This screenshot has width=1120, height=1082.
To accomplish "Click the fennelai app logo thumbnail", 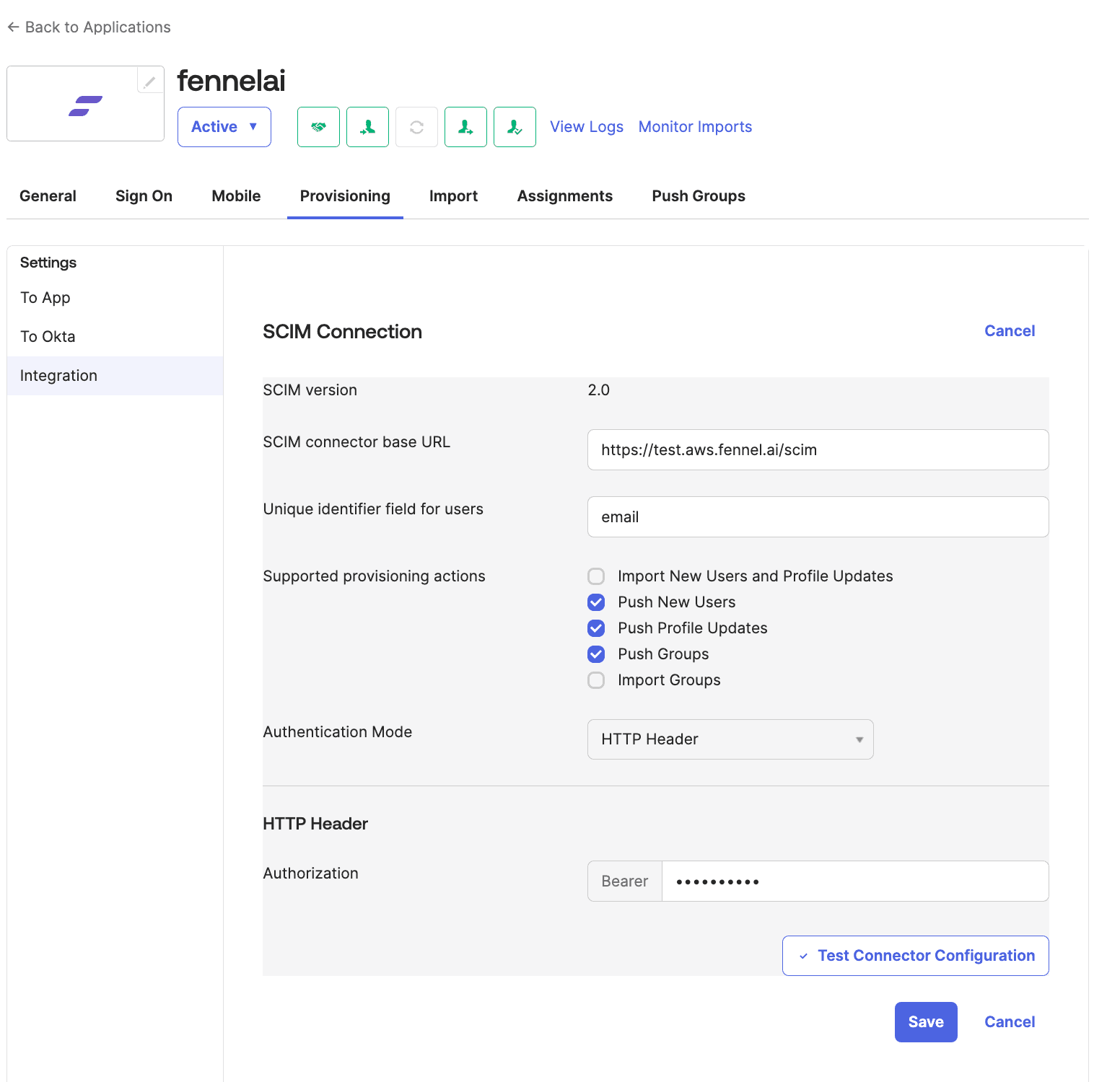I will coord(85,104).
